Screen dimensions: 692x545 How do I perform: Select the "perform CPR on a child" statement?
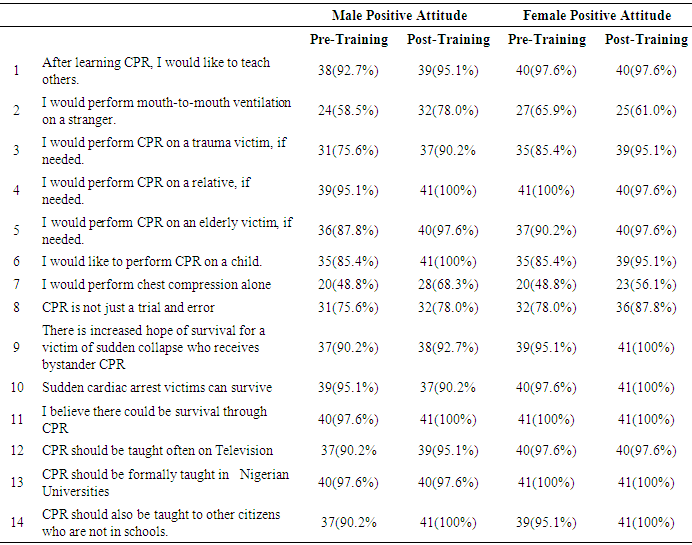click(x=151, y=262)
